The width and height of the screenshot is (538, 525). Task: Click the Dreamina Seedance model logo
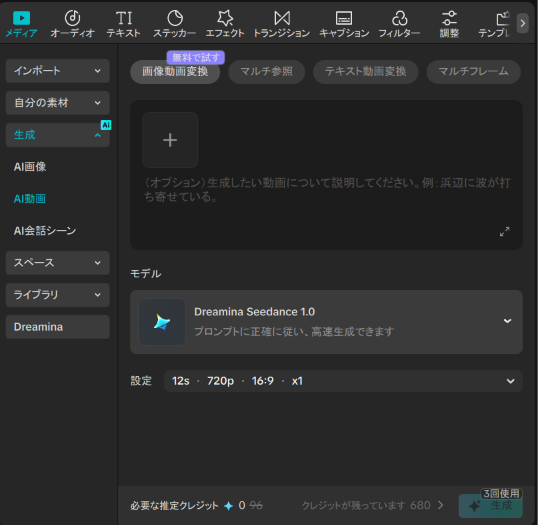(162, 322)
